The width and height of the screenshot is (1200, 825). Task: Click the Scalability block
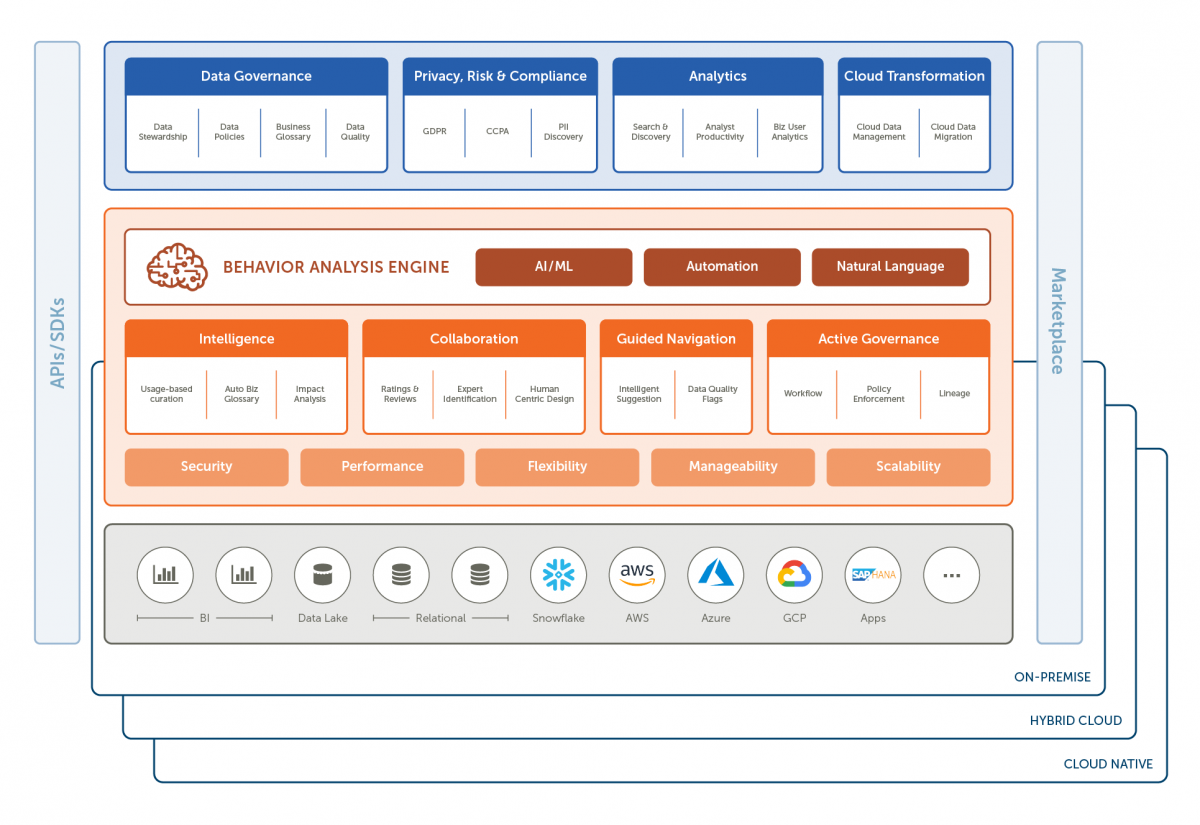click(908, 467)
